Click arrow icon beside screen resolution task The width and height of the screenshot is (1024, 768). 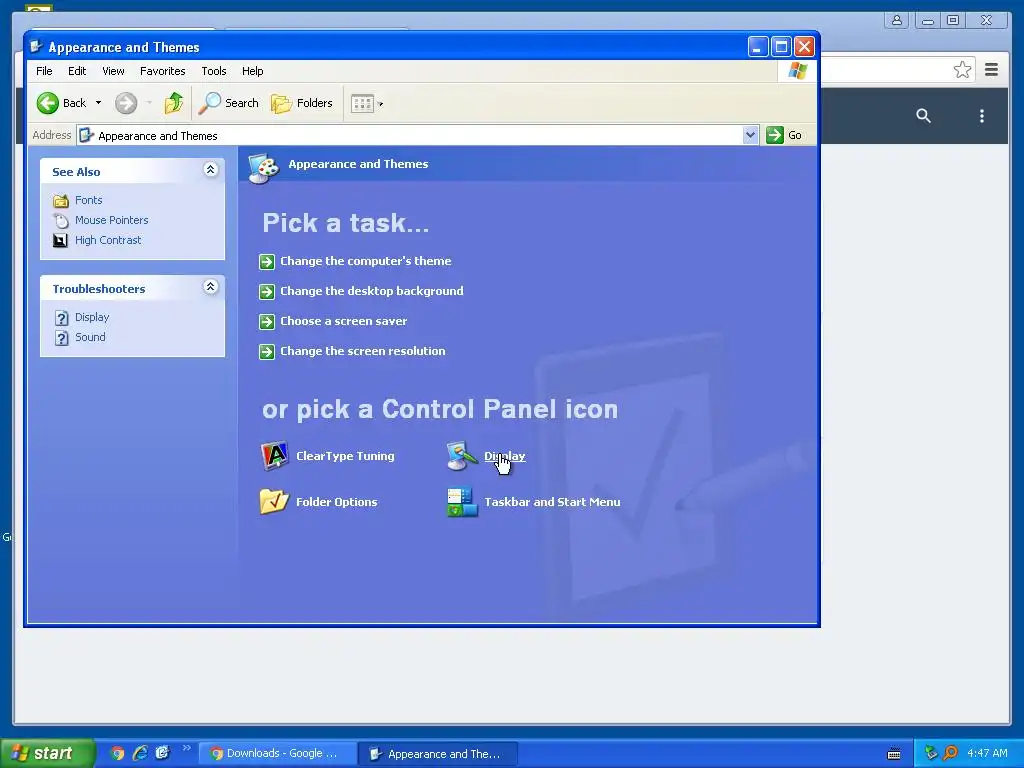pos(266,352)
